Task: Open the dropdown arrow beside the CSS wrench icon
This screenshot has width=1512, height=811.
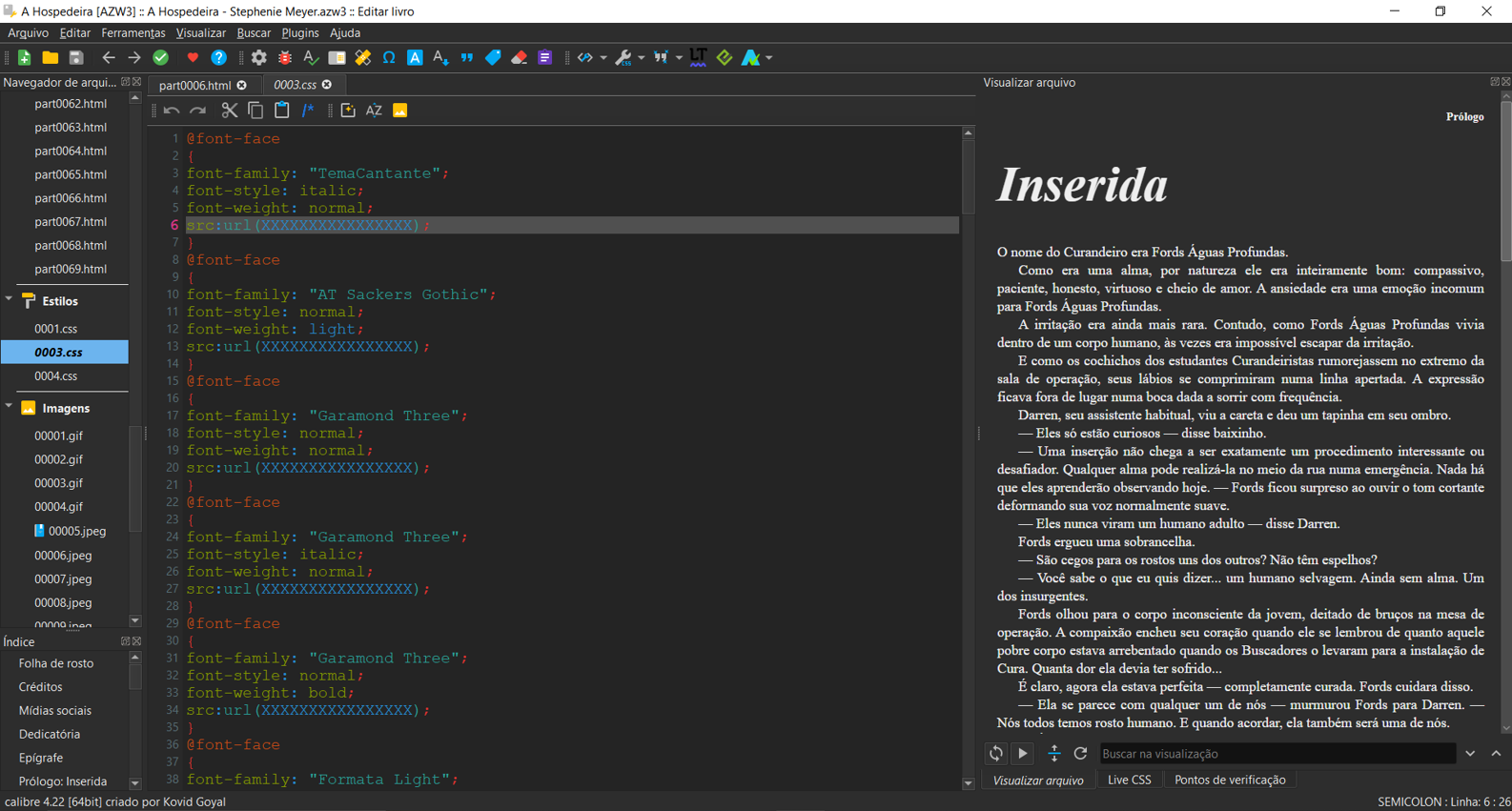Action: pos(642,58)
